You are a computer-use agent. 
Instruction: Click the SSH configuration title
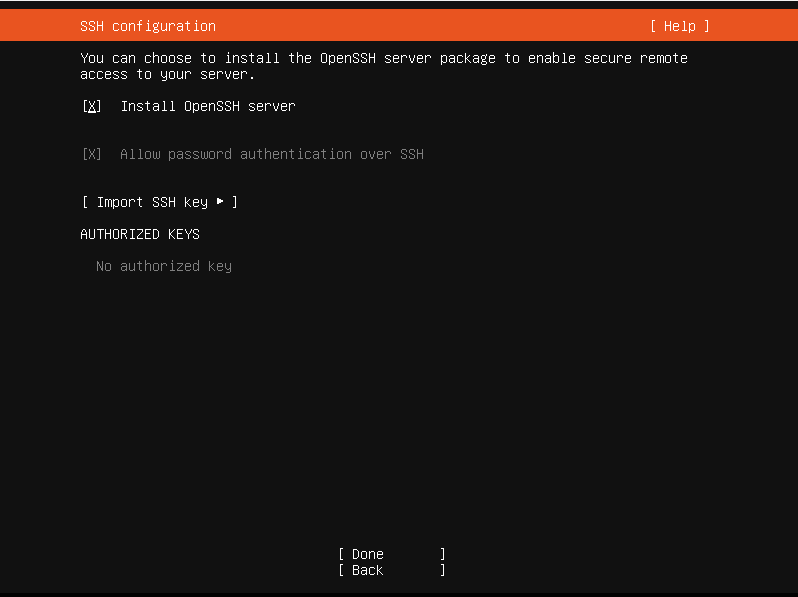tap(148, 26)
